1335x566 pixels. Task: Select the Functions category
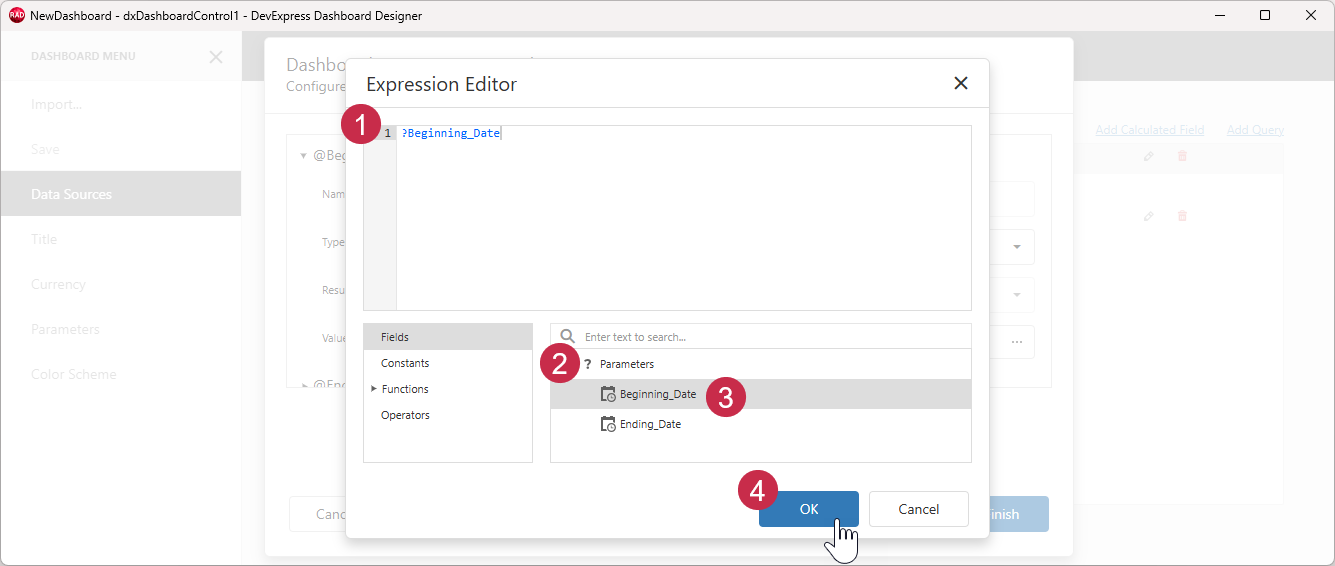coord(448,389)
